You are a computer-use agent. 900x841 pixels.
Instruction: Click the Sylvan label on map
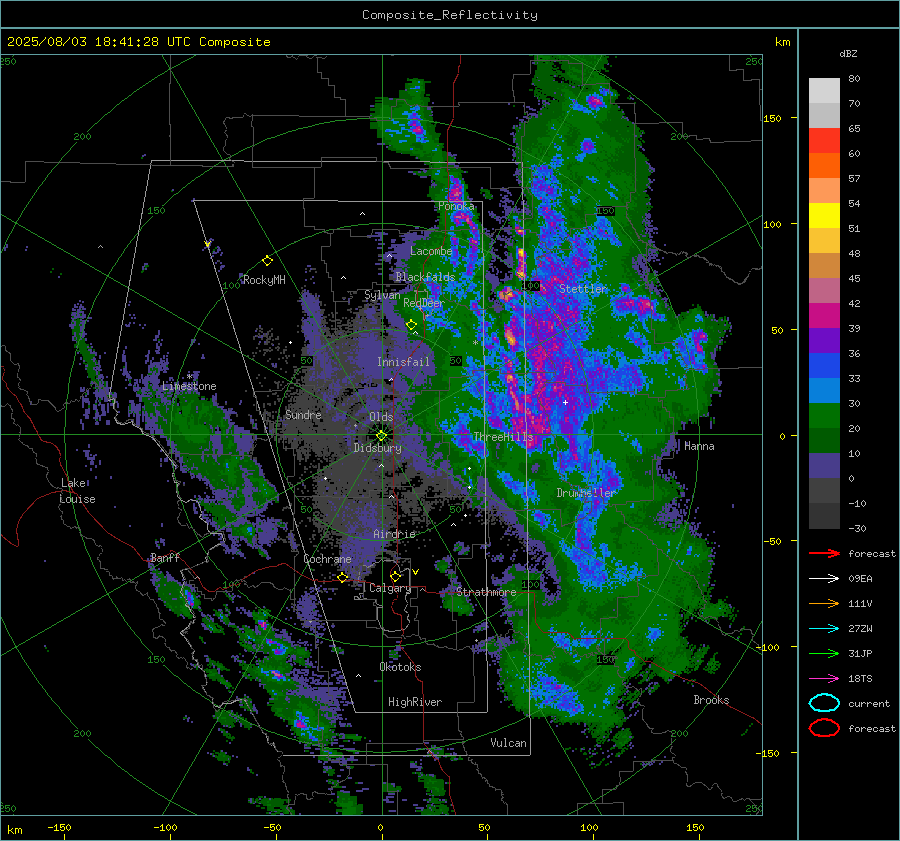tap(382, 295)
